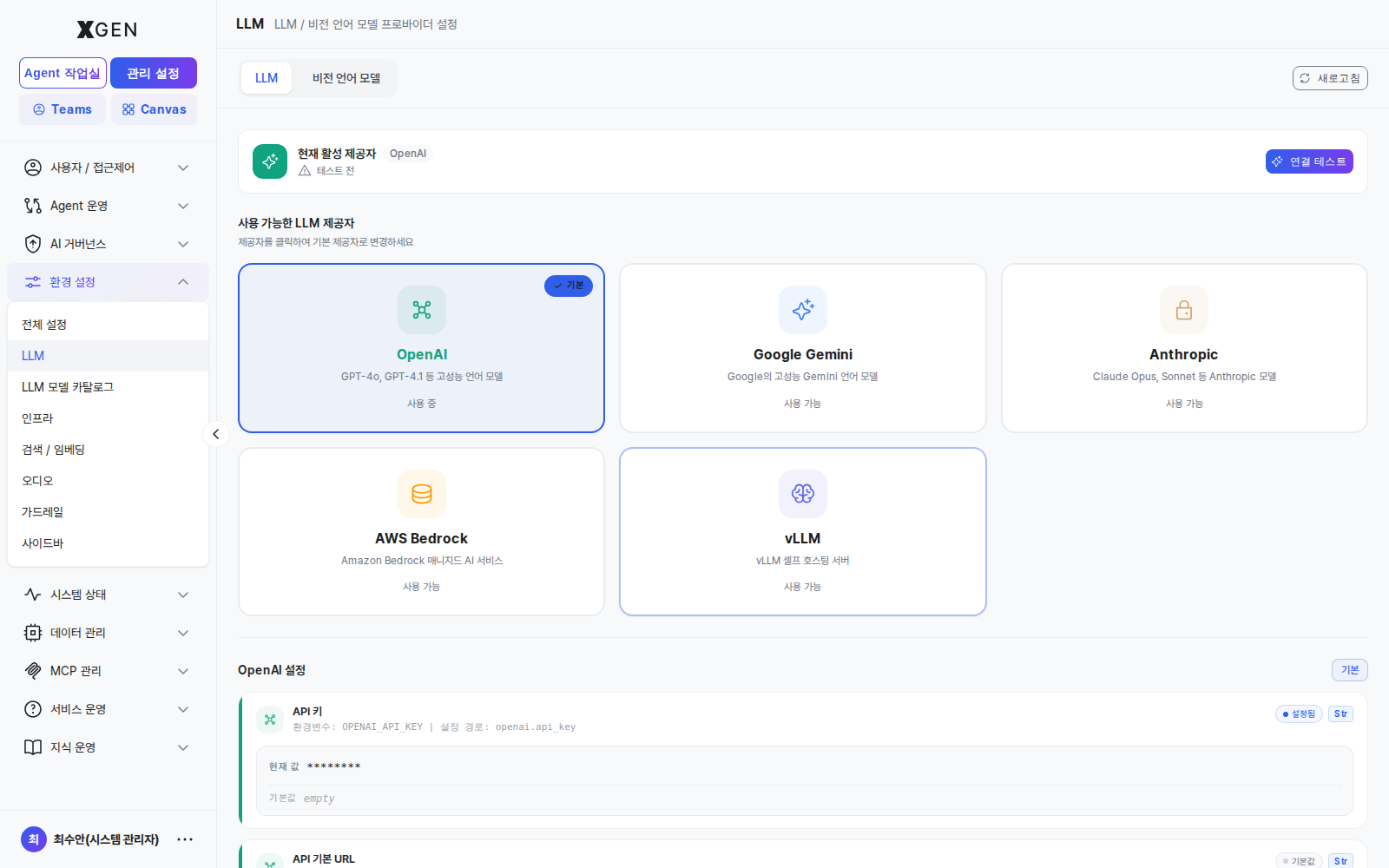Select the 관리 설정 button

click(x=154, y=73)
